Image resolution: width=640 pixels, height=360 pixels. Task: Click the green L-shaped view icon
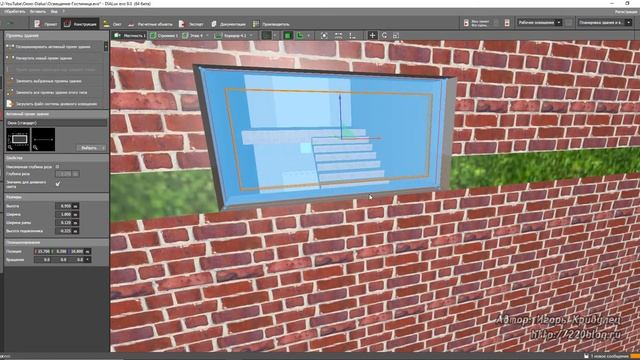tap(300, 36)
